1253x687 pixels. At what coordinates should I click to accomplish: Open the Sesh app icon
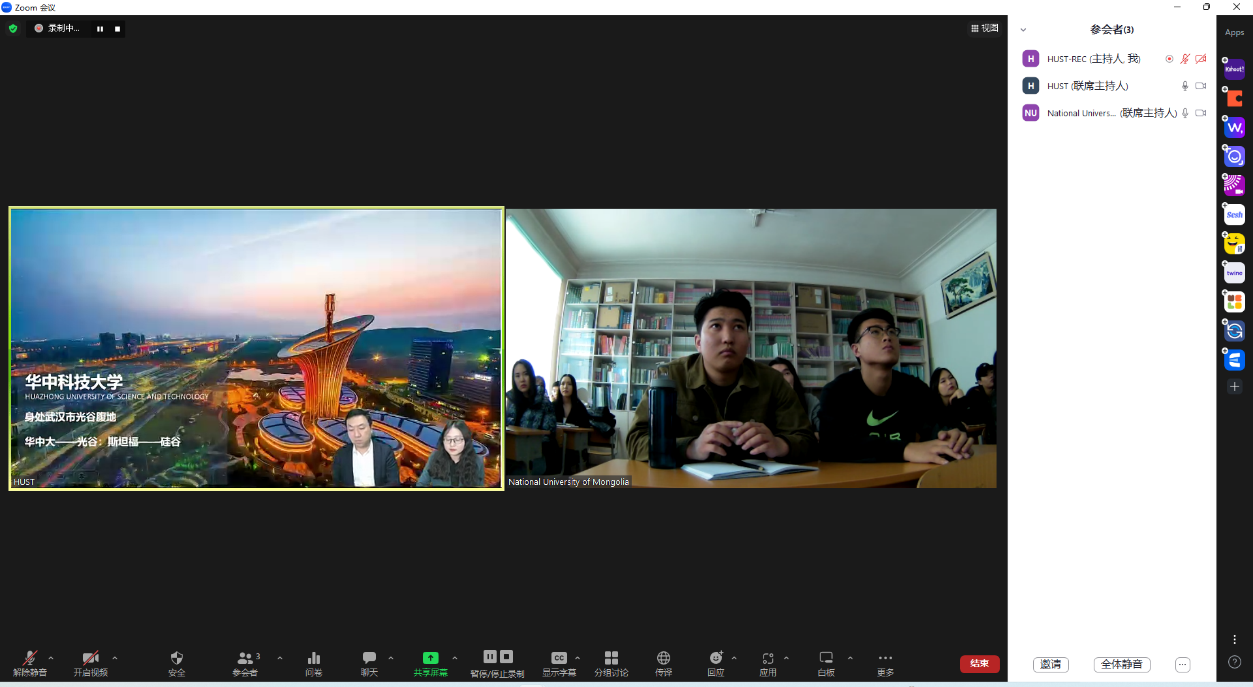point(1235,214)
